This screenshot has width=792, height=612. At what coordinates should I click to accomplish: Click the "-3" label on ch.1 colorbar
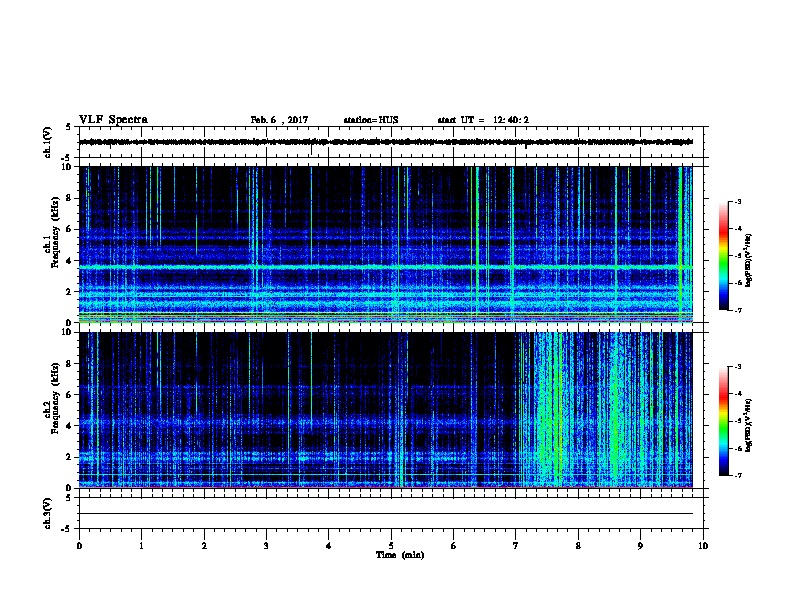pyautogui.click(x=737, y=202)
